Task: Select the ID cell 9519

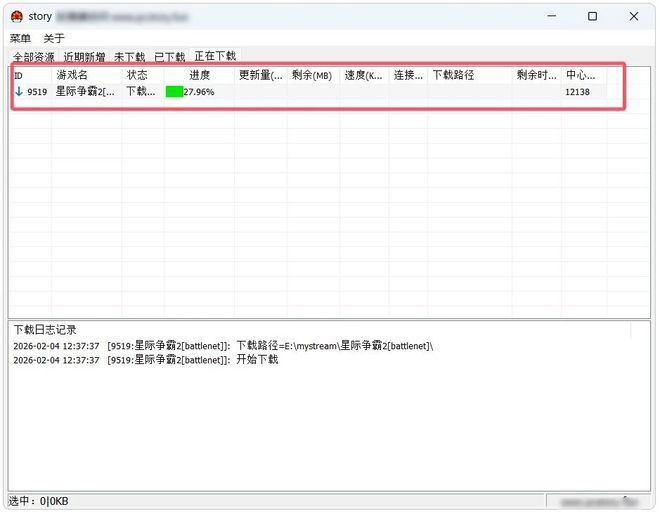Action: pyautogui.click(x=37, y=92)
